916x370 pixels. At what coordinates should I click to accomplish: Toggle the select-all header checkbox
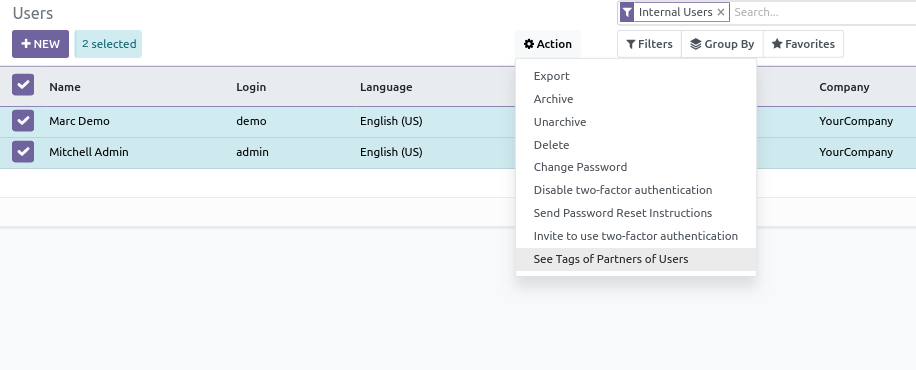pyautogui.click(x=23, y=85)
